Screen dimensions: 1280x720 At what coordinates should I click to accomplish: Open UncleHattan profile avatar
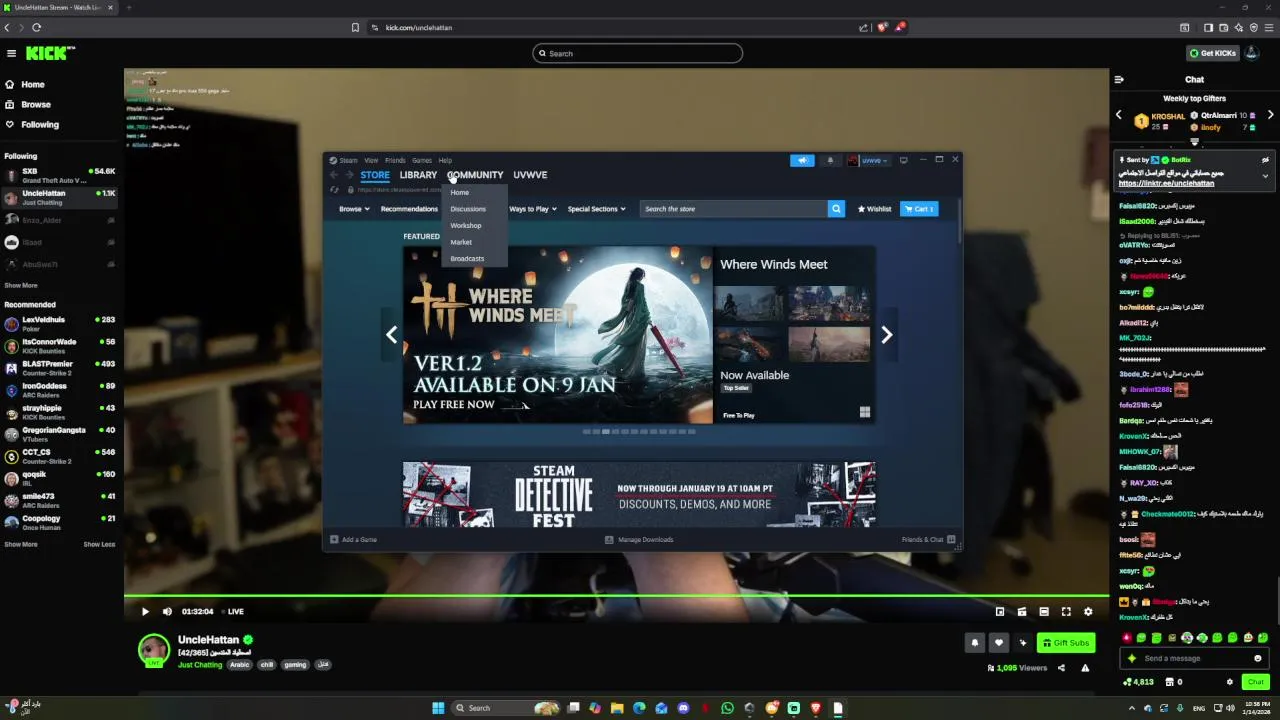[x=153, y=650]
